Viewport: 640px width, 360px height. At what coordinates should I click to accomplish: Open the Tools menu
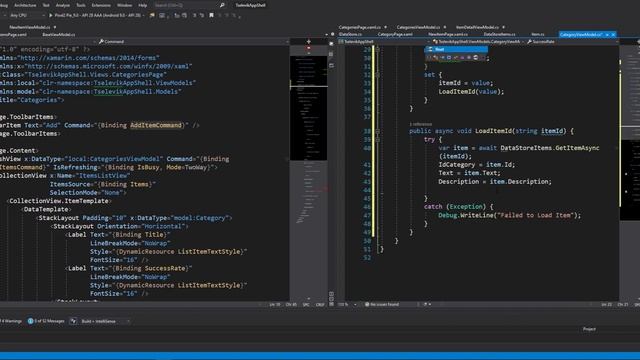(x=81, y=5)
